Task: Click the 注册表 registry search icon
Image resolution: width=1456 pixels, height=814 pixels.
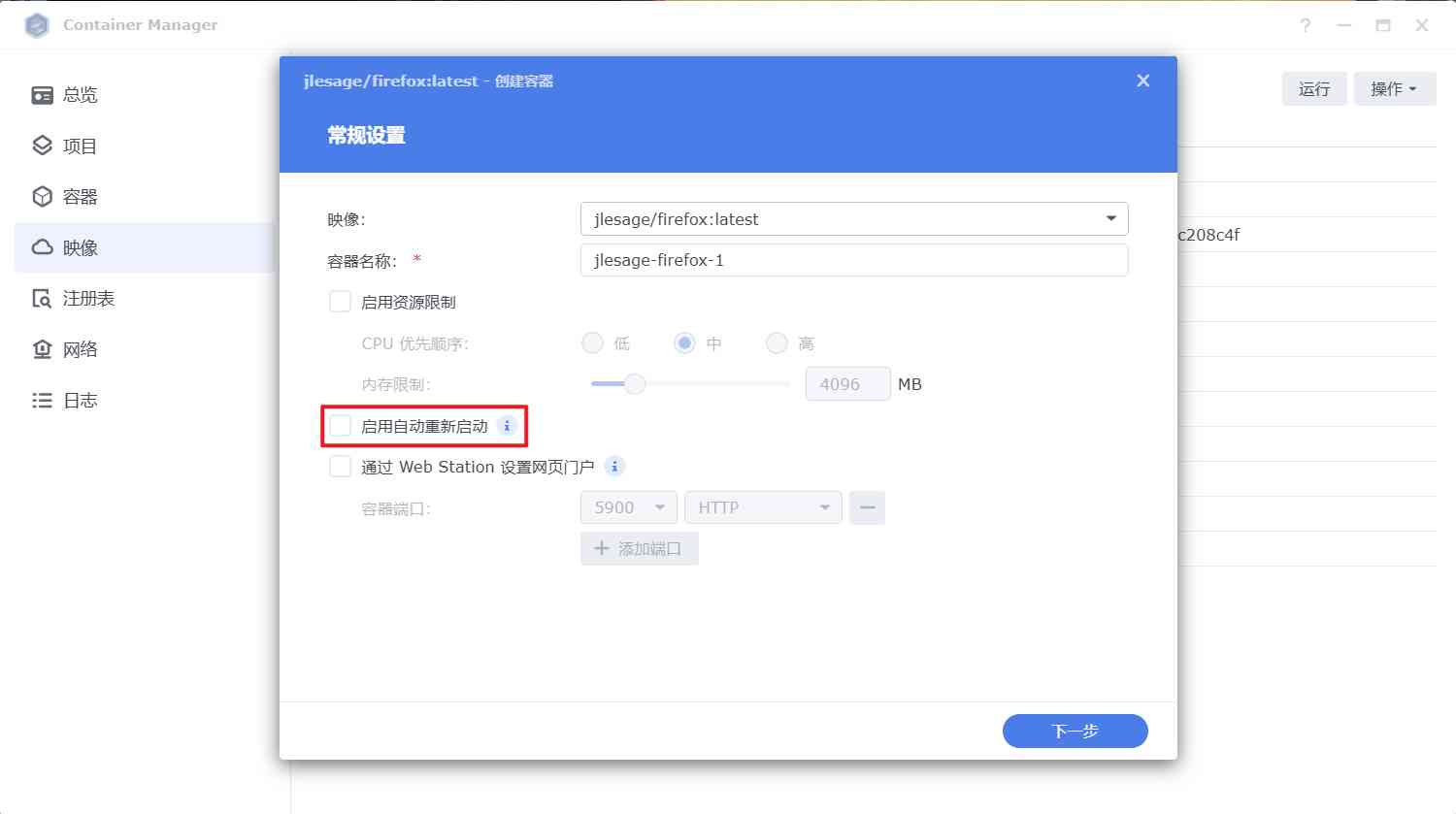Action: (x=42, y=299)
